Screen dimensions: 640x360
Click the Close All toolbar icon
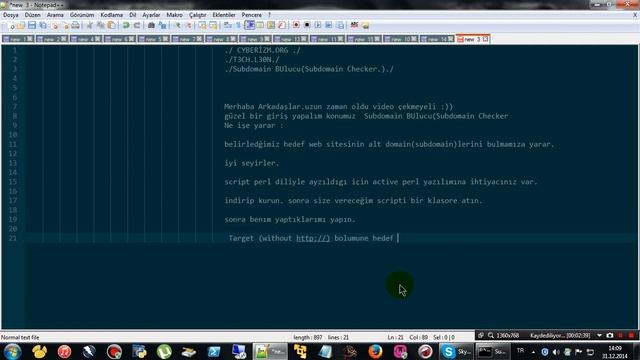(65, 25)
